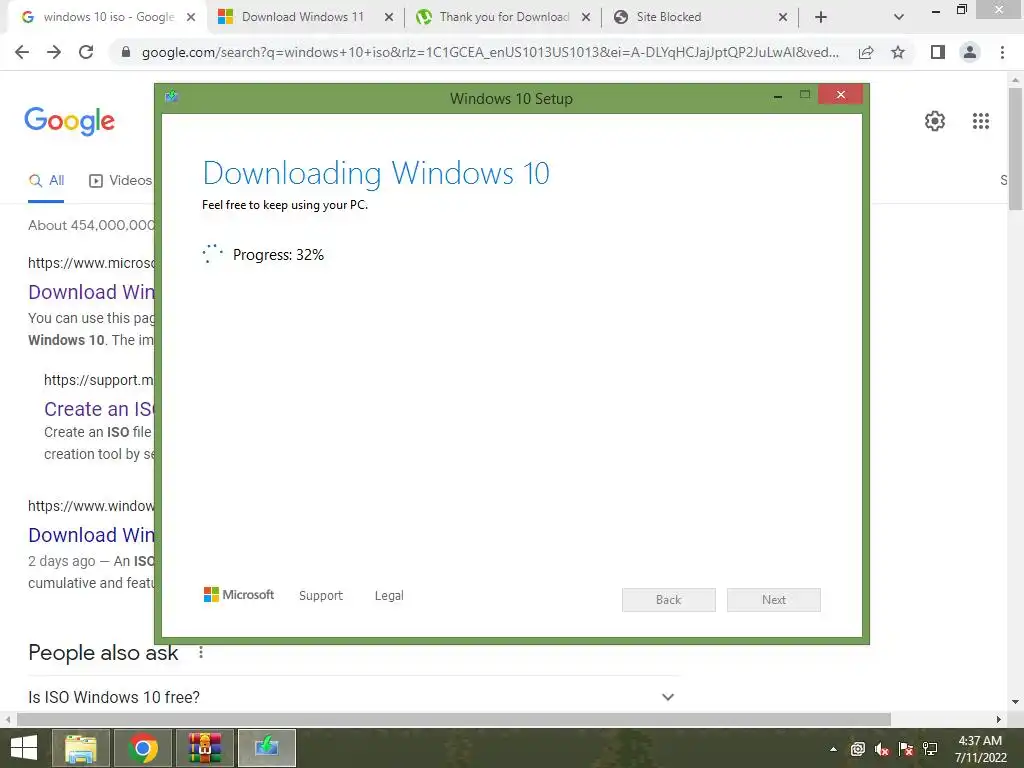Click the Microsoft logo in Setup window
Viewport: 1024px width, 768px height.
[x=239, y=595]
